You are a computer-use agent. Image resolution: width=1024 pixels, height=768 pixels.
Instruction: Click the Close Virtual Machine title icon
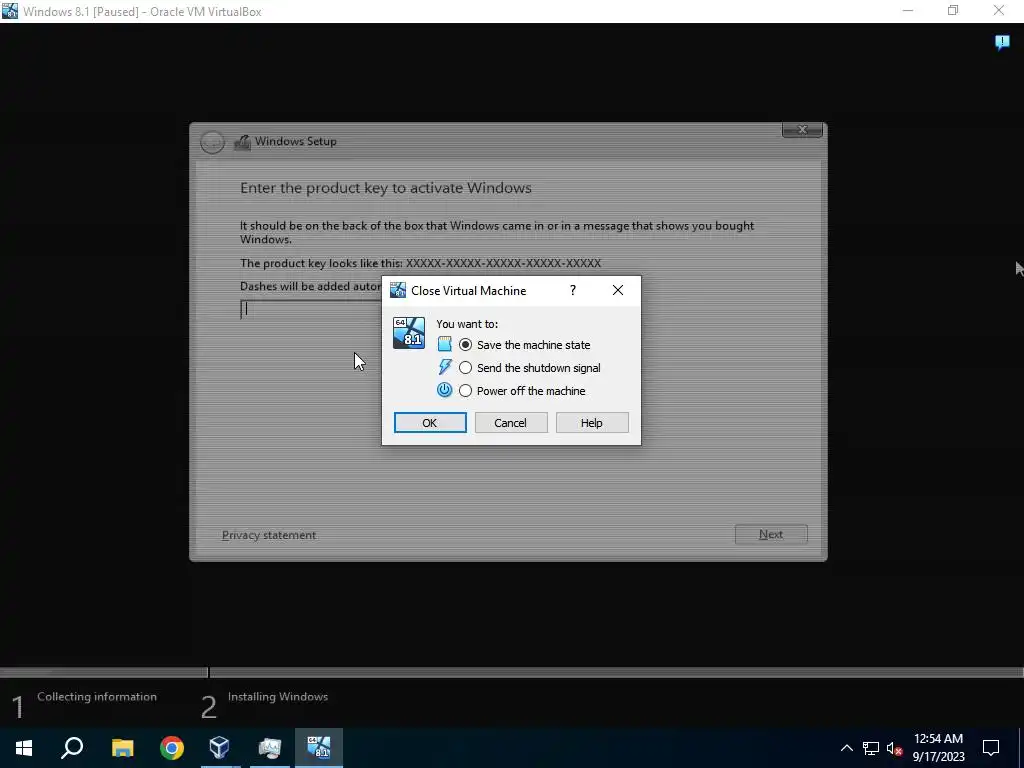398,290
